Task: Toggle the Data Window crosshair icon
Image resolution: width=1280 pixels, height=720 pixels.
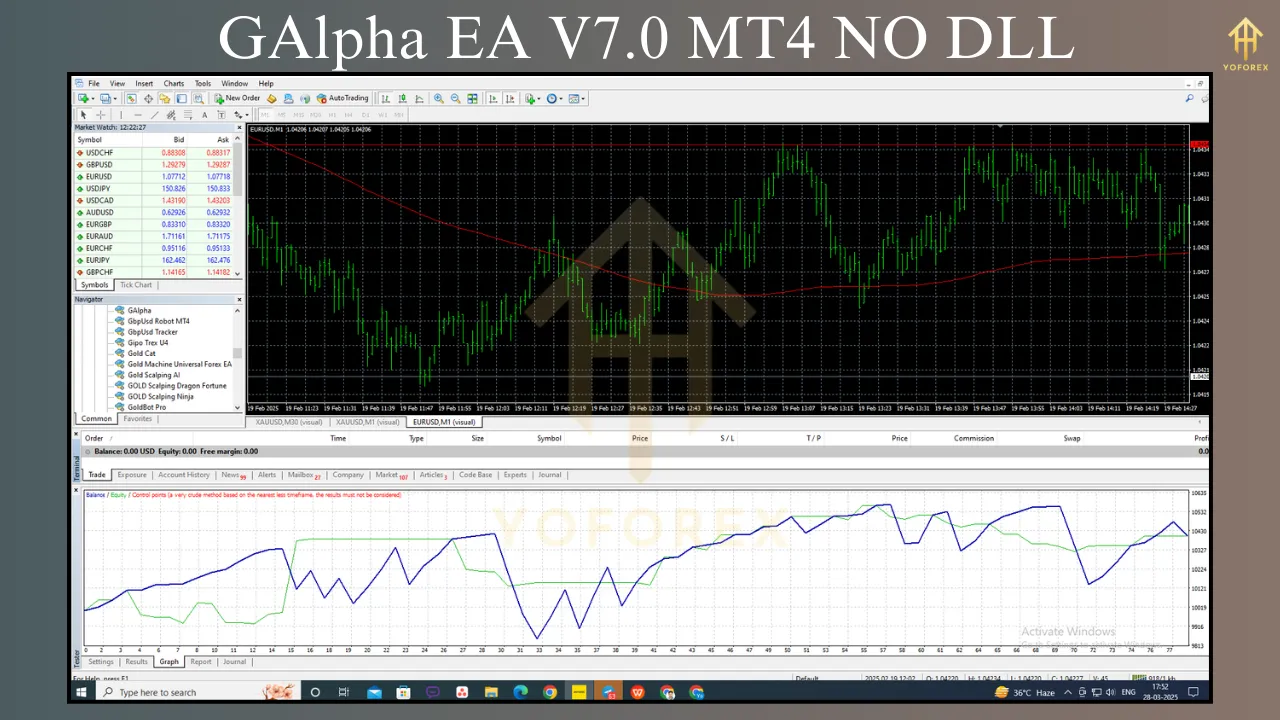Action: pyautogui.click(x=148, y=98)
